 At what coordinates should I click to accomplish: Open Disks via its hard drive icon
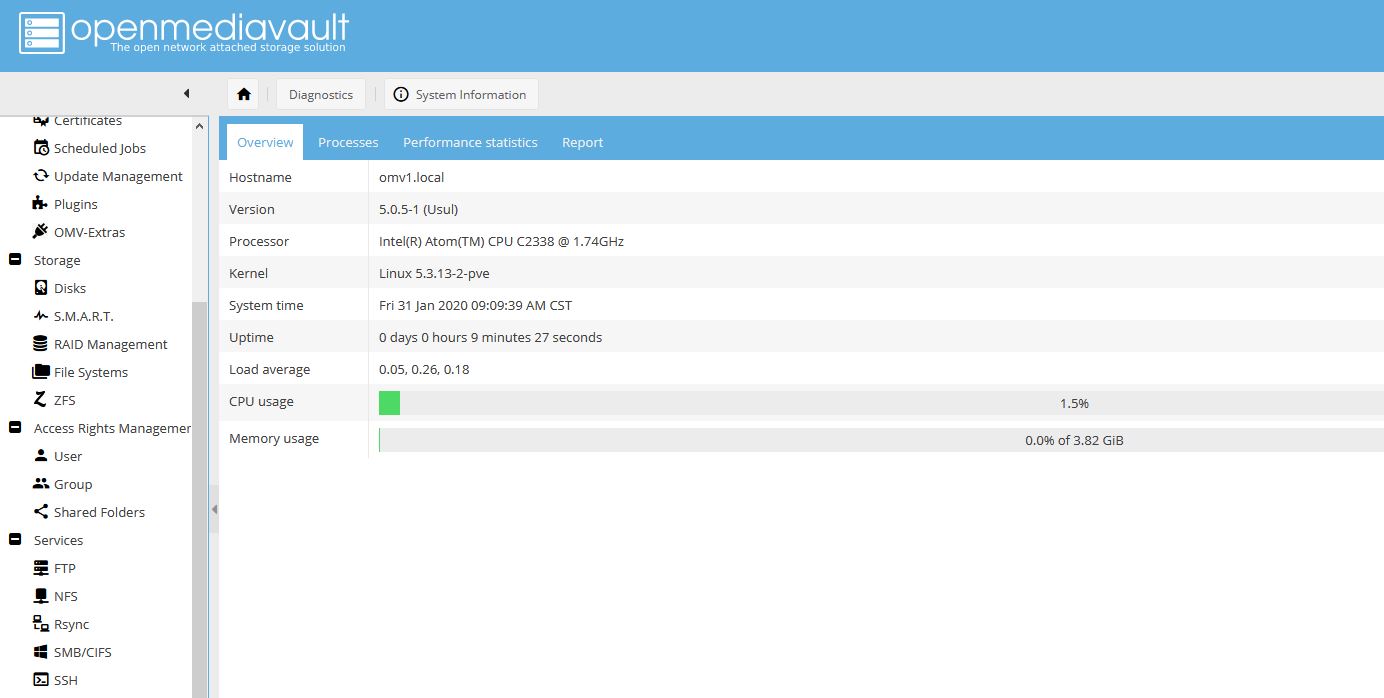(x=41, y=288)
